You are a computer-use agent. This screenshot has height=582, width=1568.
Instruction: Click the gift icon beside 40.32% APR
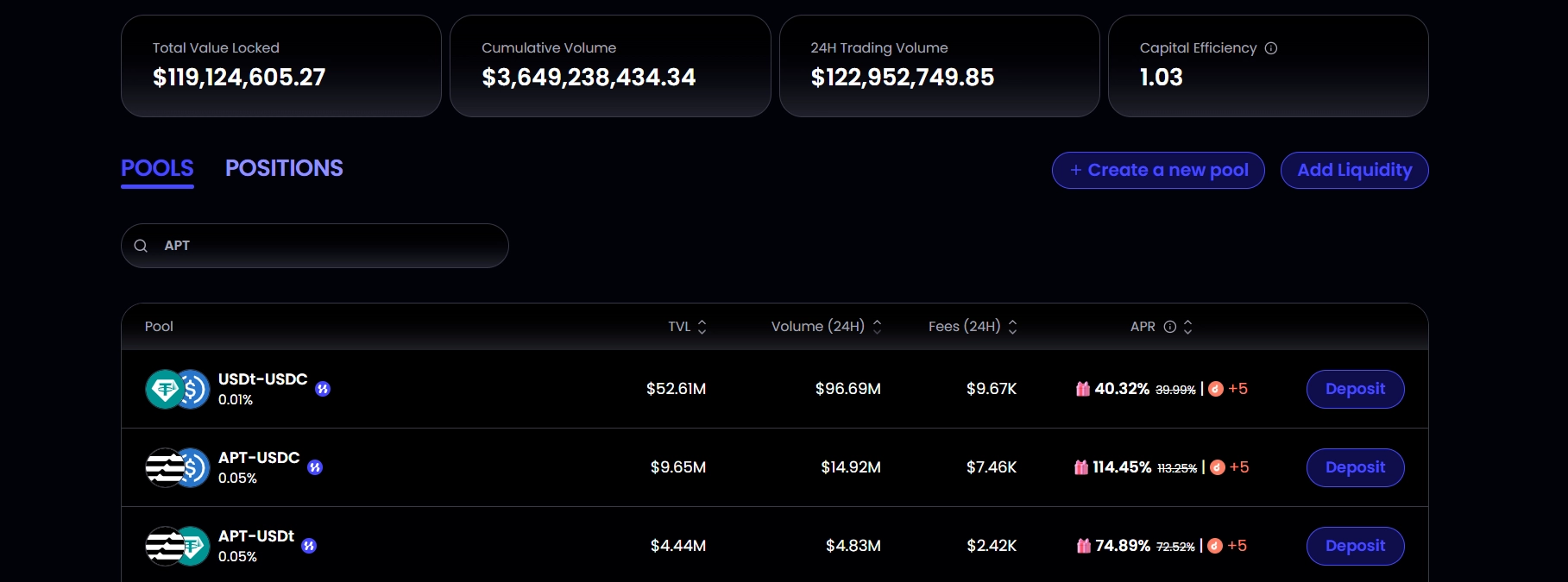coord(1082,389)
